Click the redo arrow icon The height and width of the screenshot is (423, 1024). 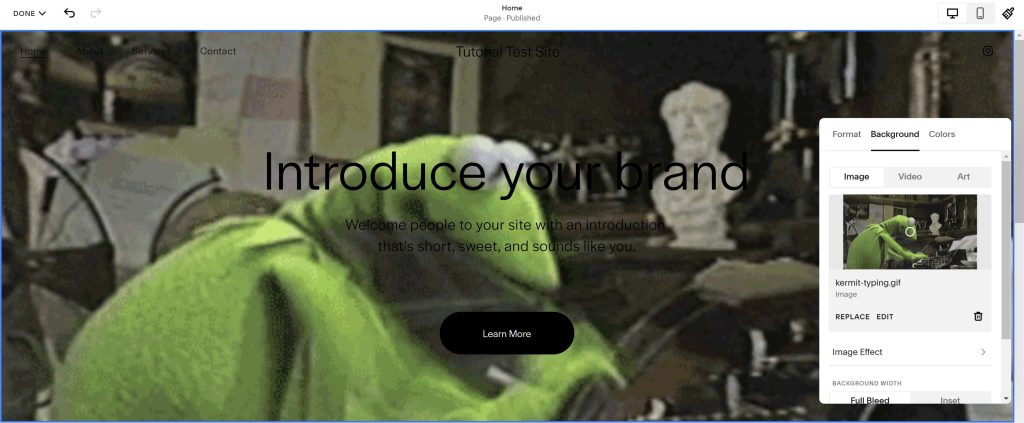96,13
